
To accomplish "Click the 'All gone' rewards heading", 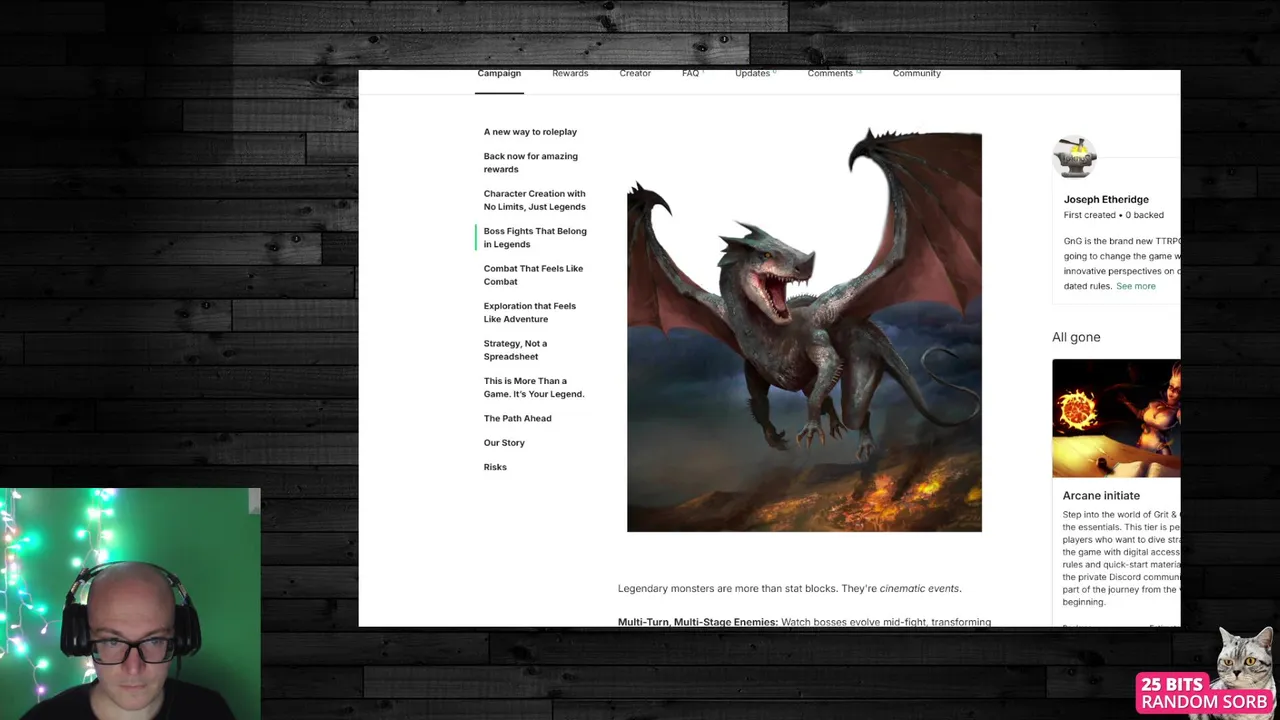I will click(1076, 337).
